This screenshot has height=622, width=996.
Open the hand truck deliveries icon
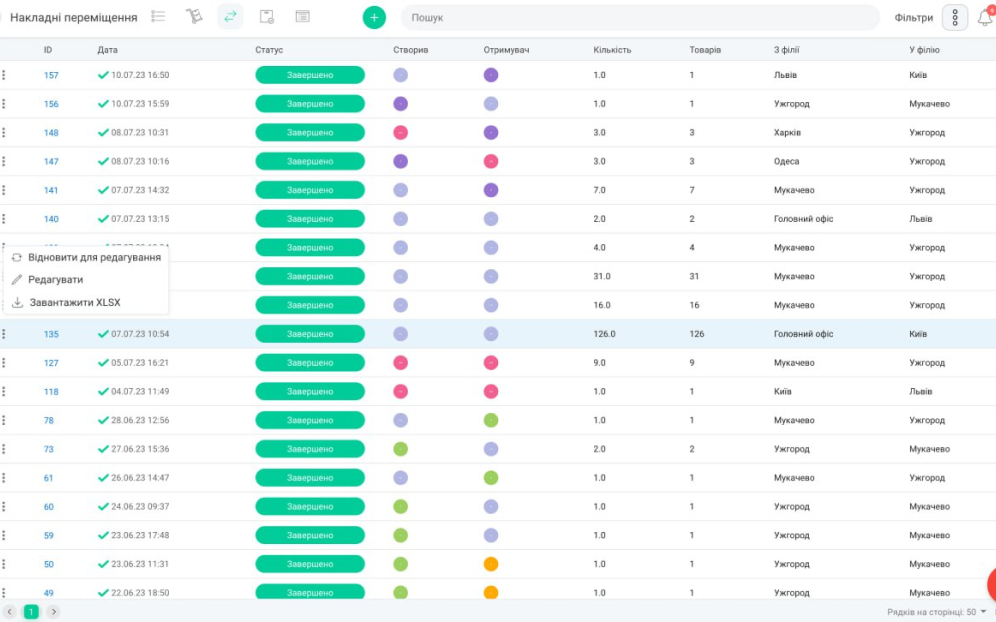(194, 17)
